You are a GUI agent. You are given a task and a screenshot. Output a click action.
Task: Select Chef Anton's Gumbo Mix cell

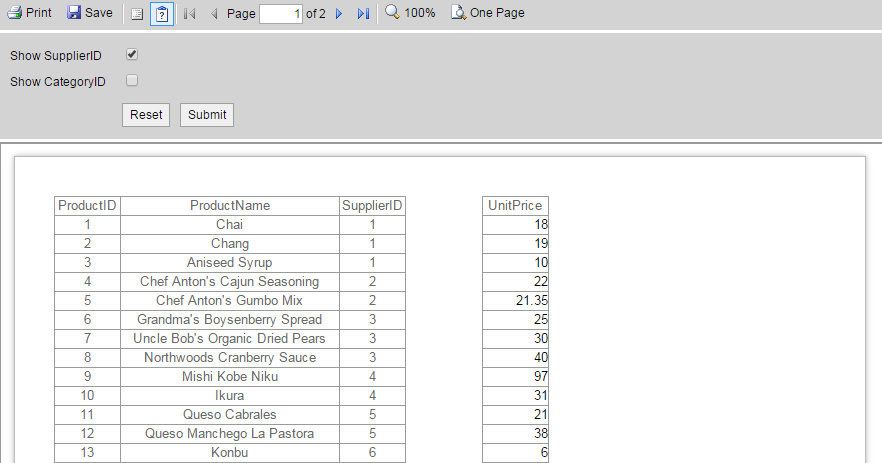coord(230,301)
